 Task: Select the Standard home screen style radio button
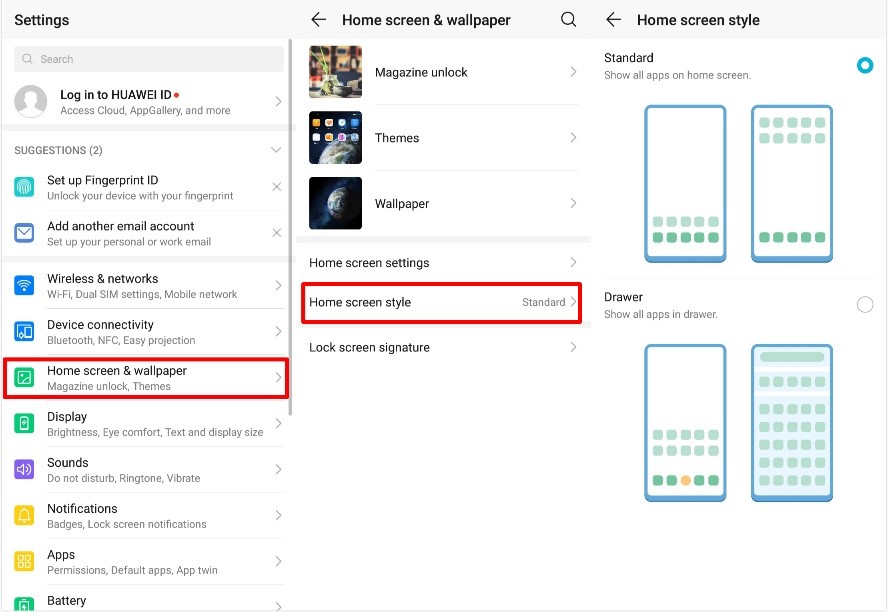[x=864, y=65]
